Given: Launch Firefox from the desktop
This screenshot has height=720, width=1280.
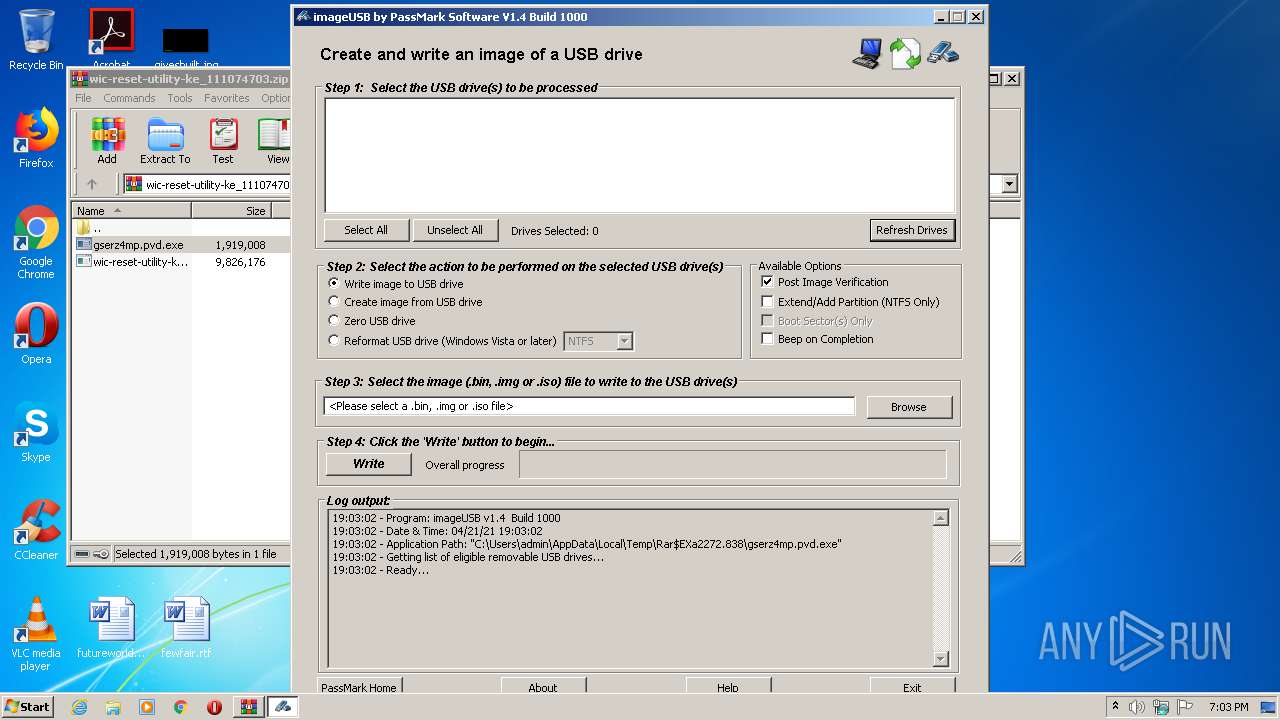Looking at the screenshot, I should 36,138.
